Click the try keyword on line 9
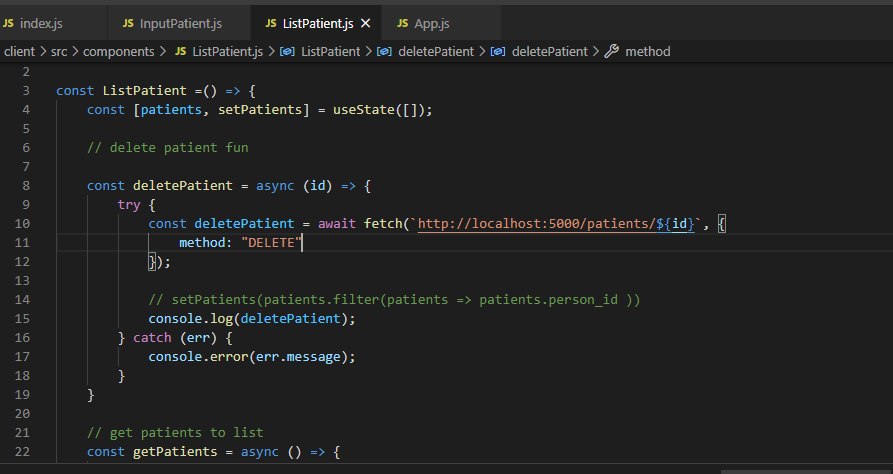The image size is (893, 474). [129, 205]
